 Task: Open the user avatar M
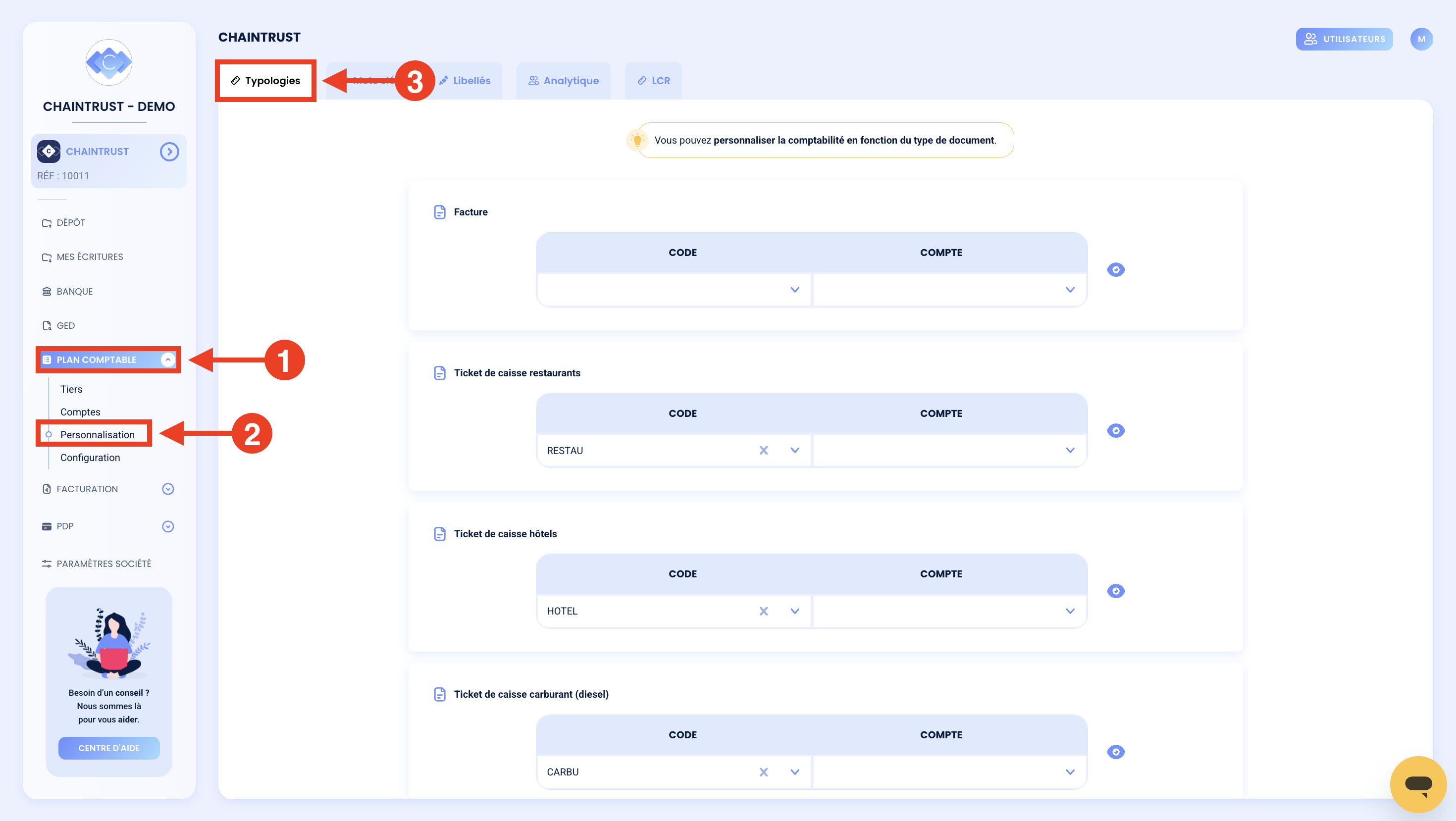[x=1421, y=39]
